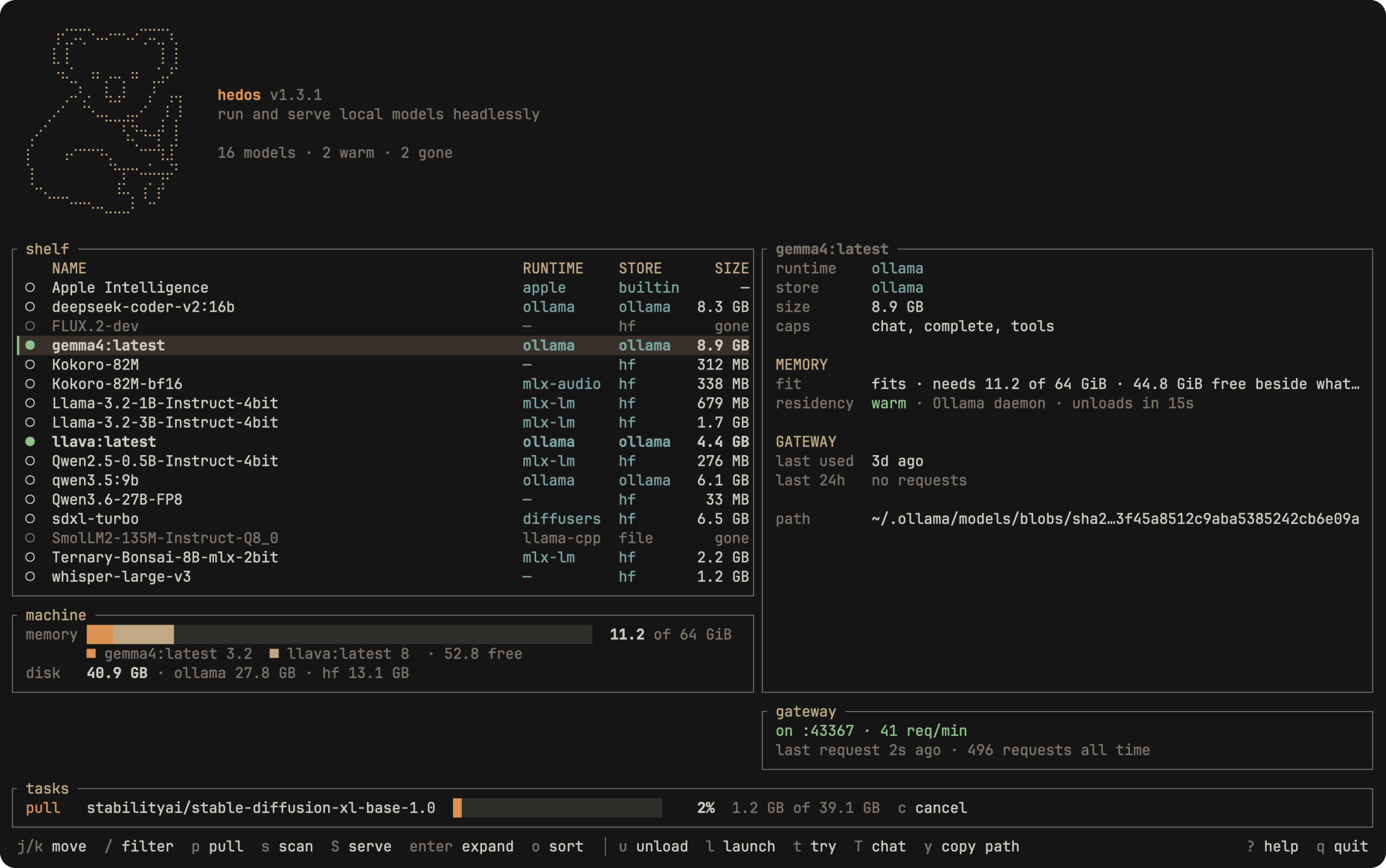Select the SmolLM2-135M-Instruct-Q8_0 gone model
The height and width of the screenshot is (868, 1386).
pyautogui.click(x=383, y=538)
